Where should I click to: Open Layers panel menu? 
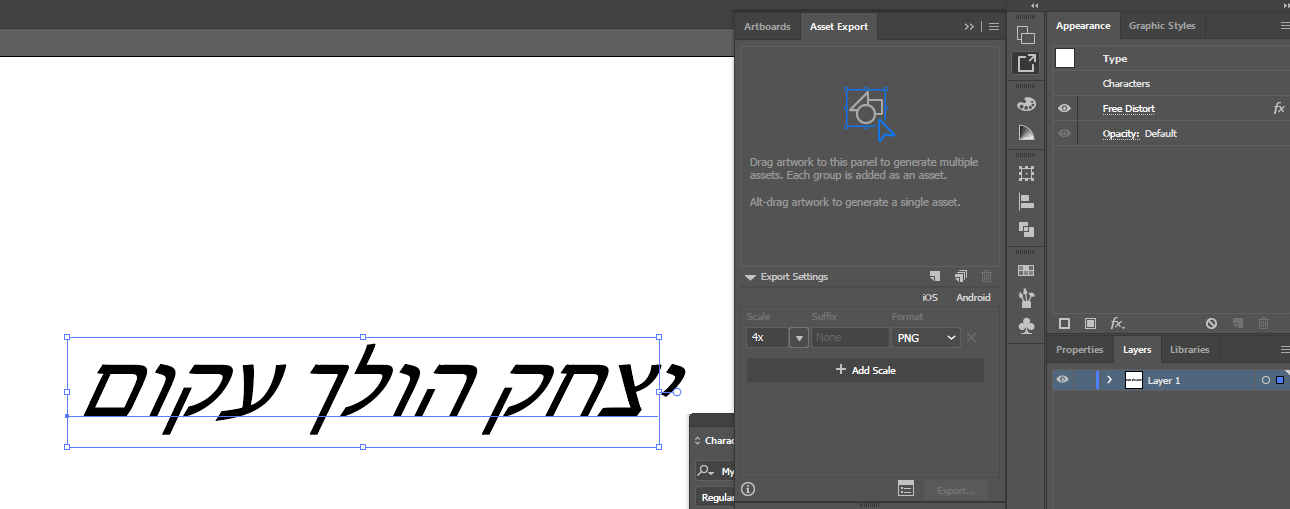pos(1285,350)
